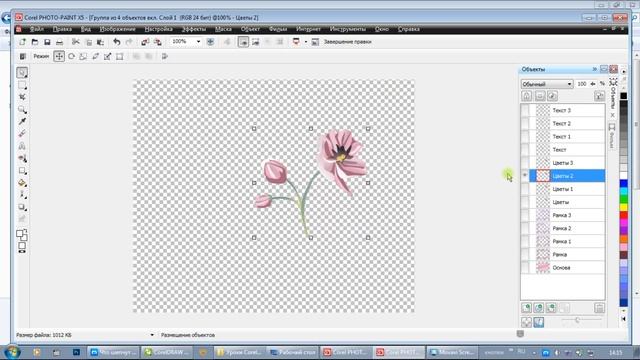Open the Windows Start button
The height and width of the screenshot is (360, 640).
[x=11, y=352]
